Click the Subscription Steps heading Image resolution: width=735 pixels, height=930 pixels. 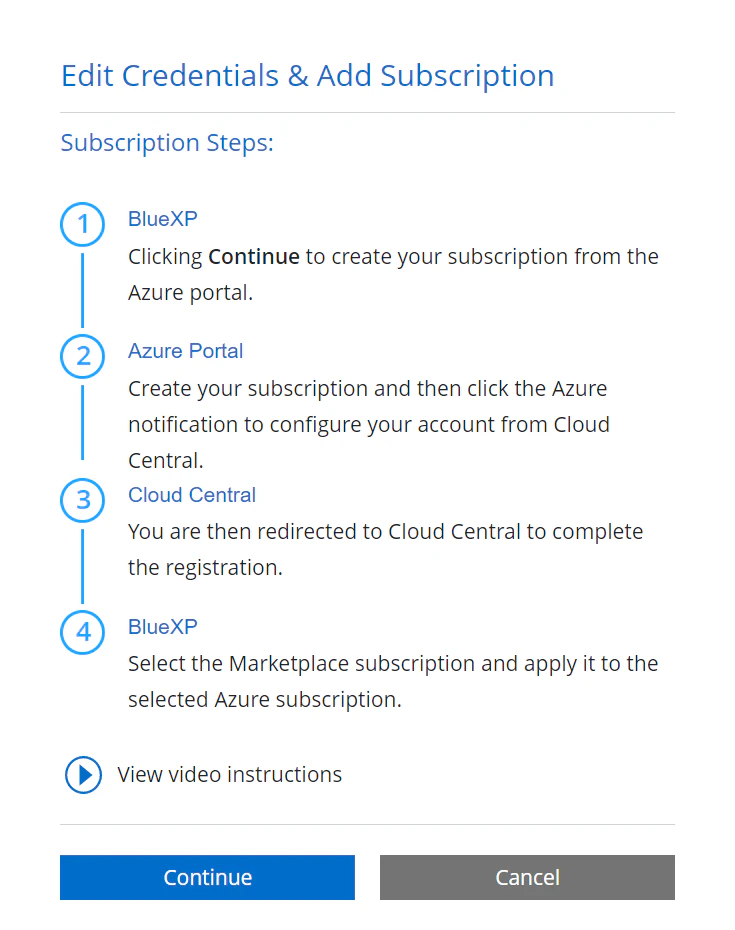click(167, 143)
